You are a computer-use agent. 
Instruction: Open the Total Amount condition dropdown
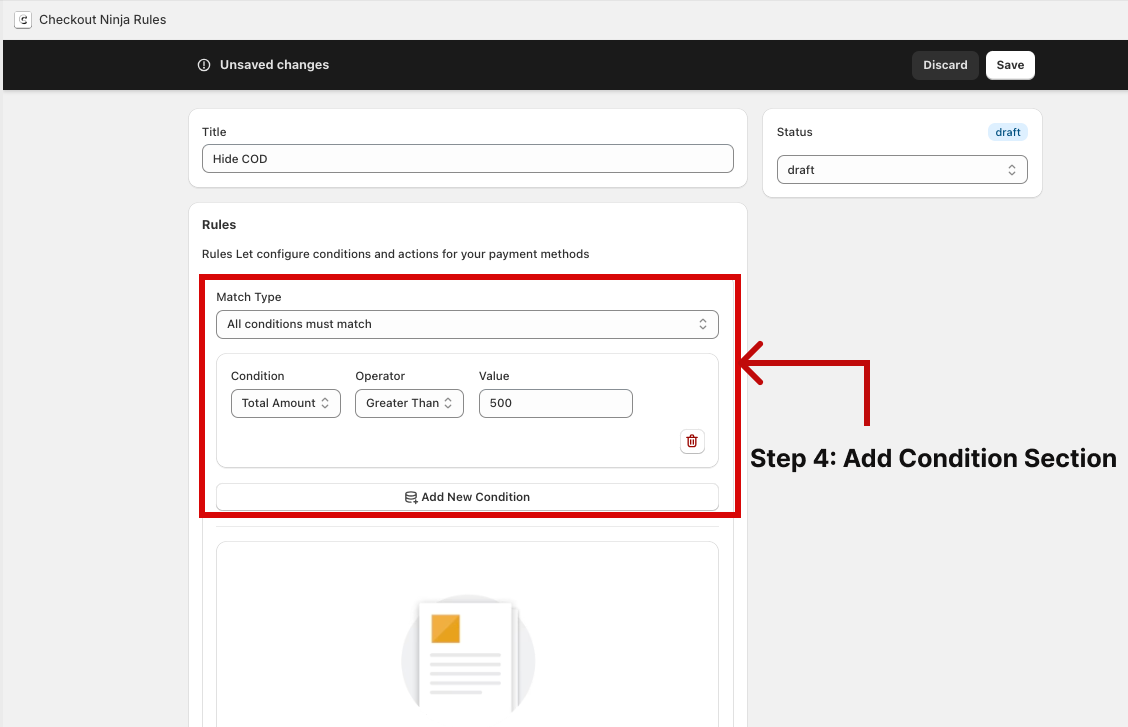coord(285,403)
